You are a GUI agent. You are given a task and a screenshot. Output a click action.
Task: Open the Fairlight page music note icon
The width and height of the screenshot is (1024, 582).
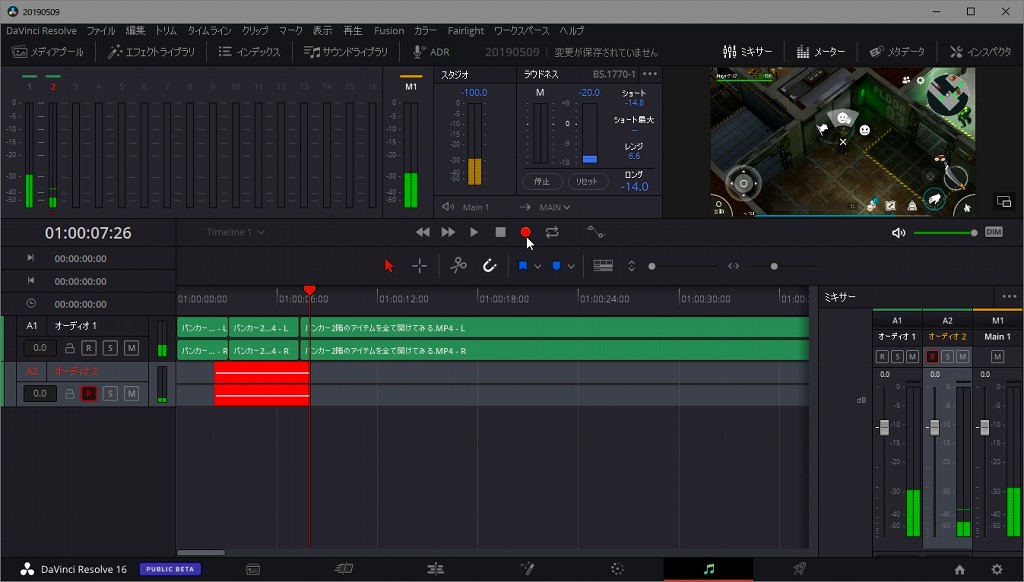(708, 569)
